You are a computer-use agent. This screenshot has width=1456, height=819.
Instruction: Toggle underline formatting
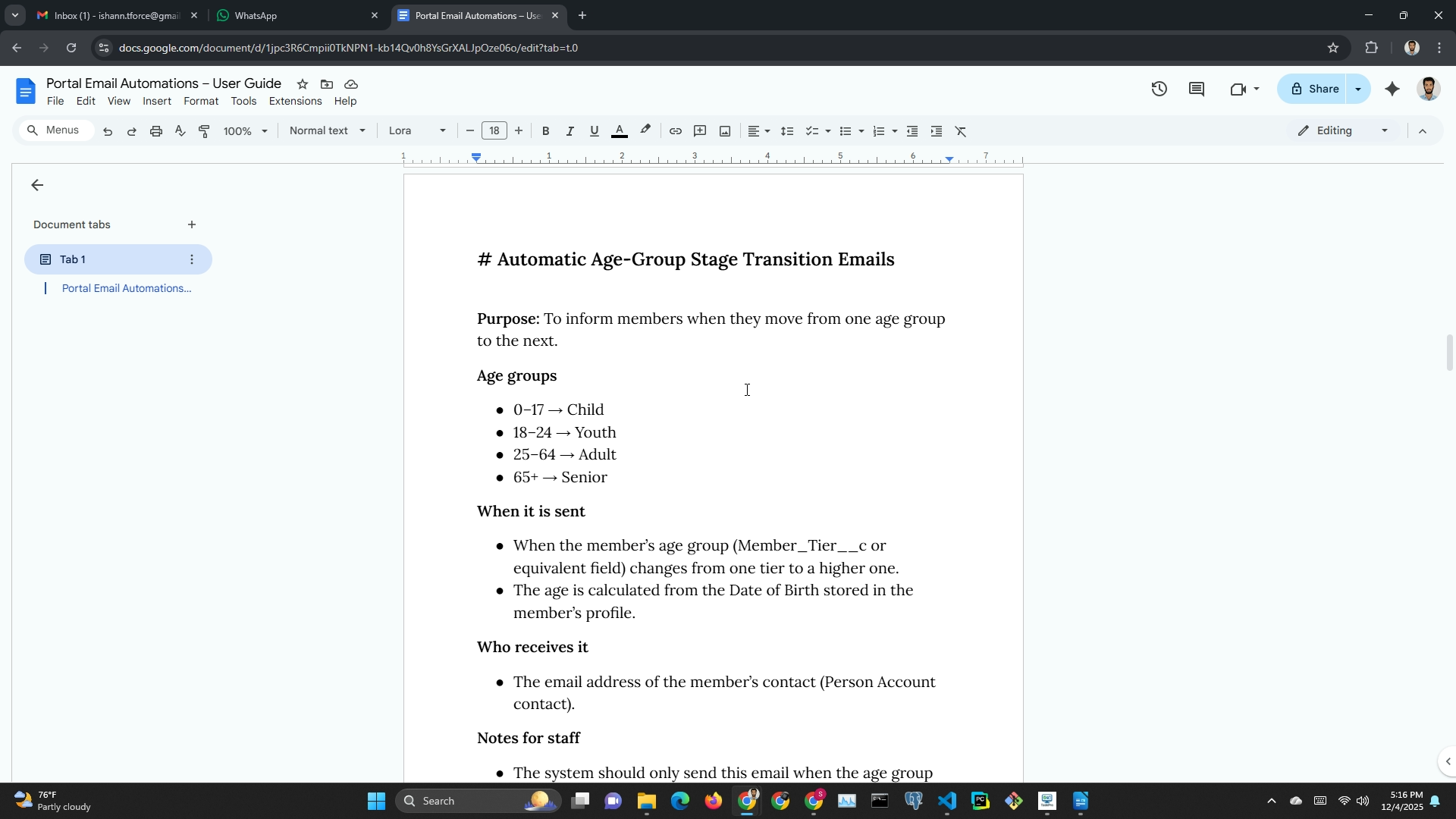point(595,131)
